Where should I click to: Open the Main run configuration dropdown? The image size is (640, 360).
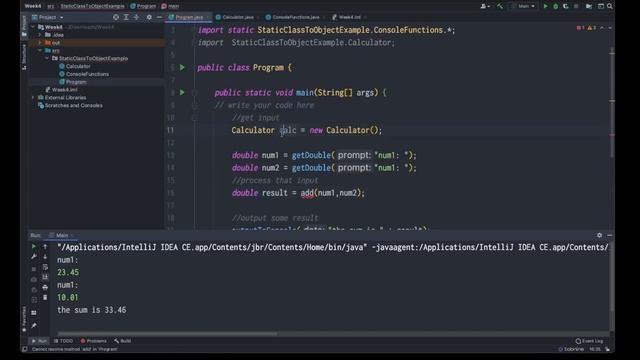523,6
